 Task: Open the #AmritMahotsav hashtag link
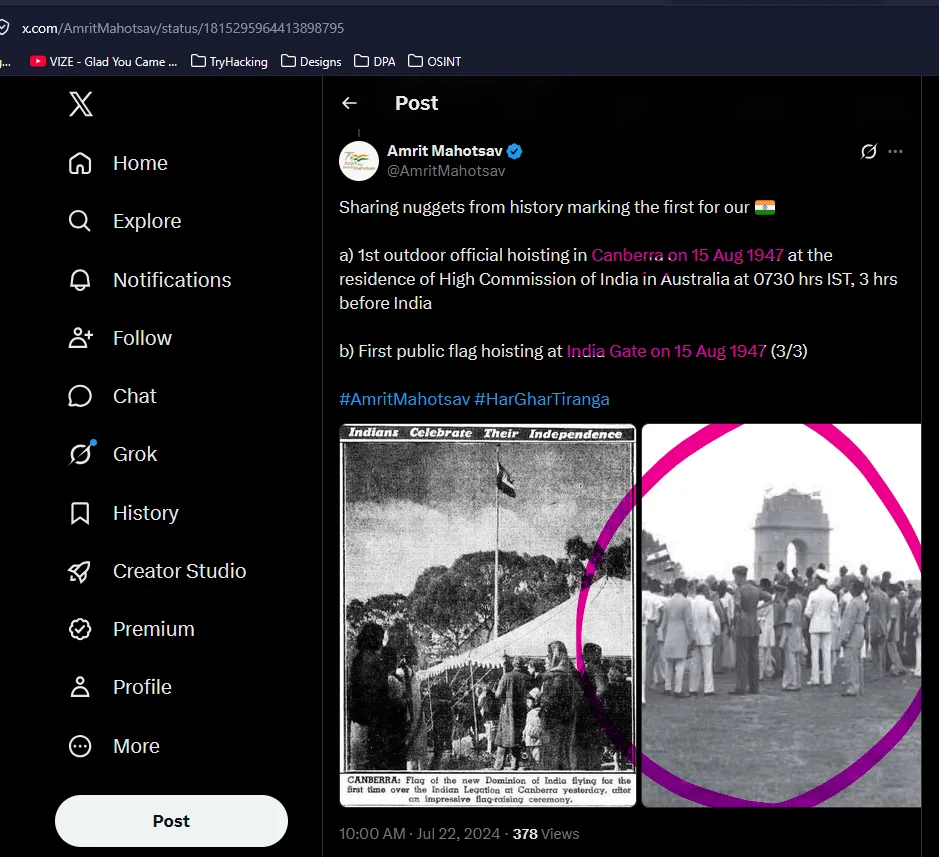point(405,399)
